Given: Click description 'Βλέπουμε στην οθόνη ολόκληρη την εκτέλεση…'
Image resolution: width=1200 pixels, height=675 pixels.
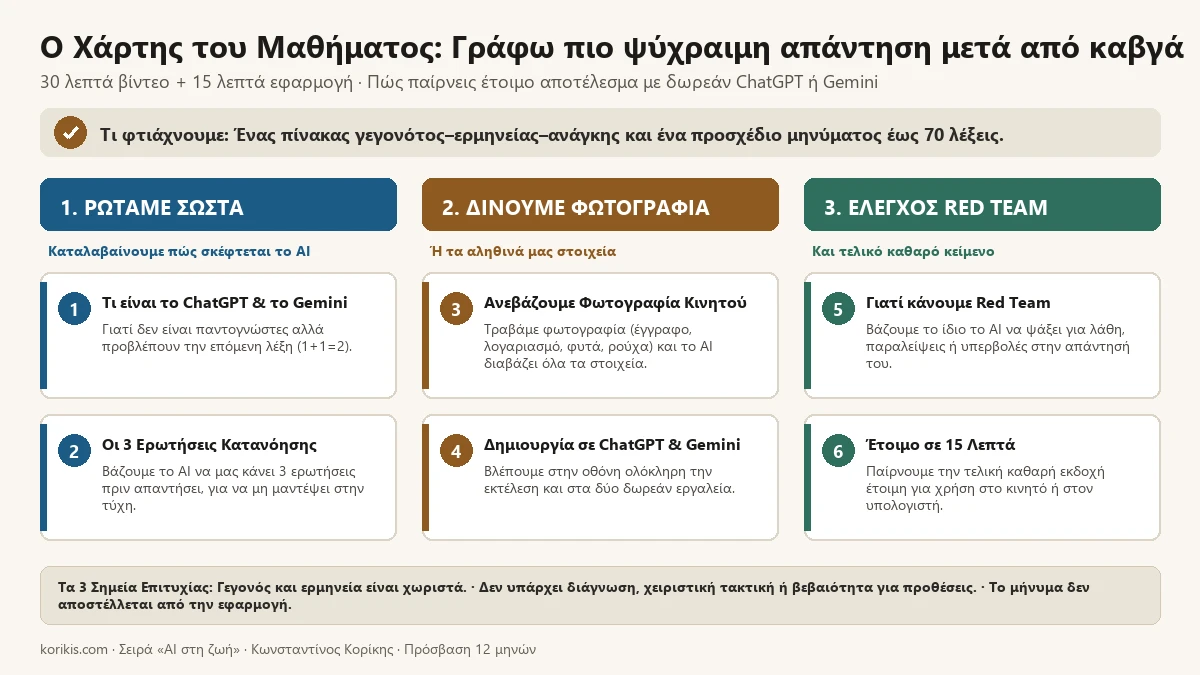Looking at the screenshot, I should tap(610, 479).
